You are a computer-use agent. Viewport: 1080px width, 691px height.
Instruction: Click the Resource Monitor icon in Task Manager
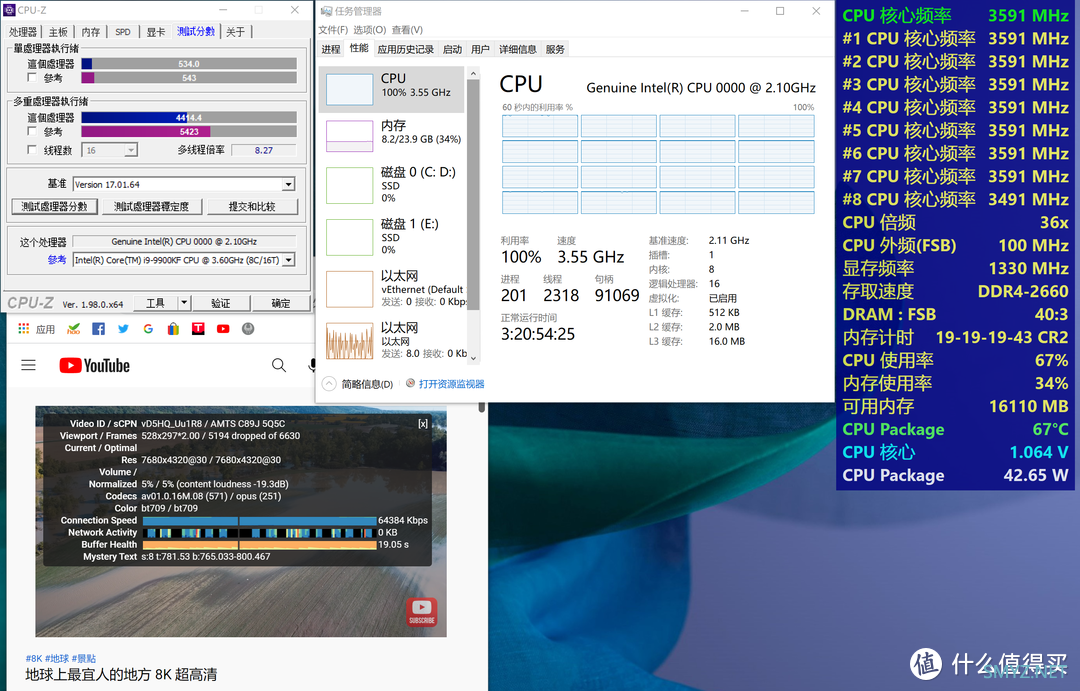click(x=411, y=383)
